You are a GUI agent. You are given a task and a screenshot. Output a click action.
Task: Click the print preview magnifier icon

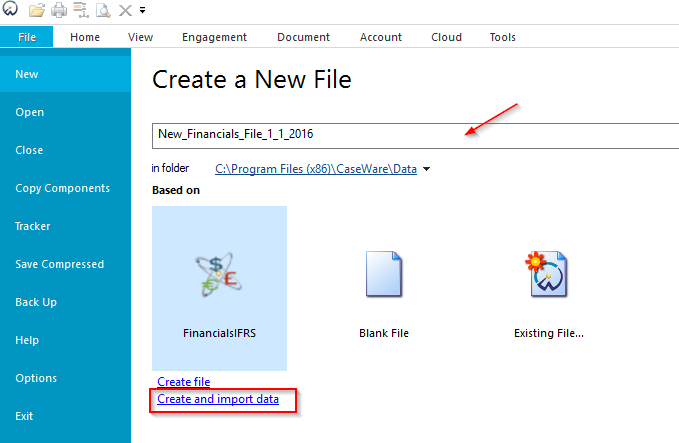pyautogui.click(x=103, y=10)
